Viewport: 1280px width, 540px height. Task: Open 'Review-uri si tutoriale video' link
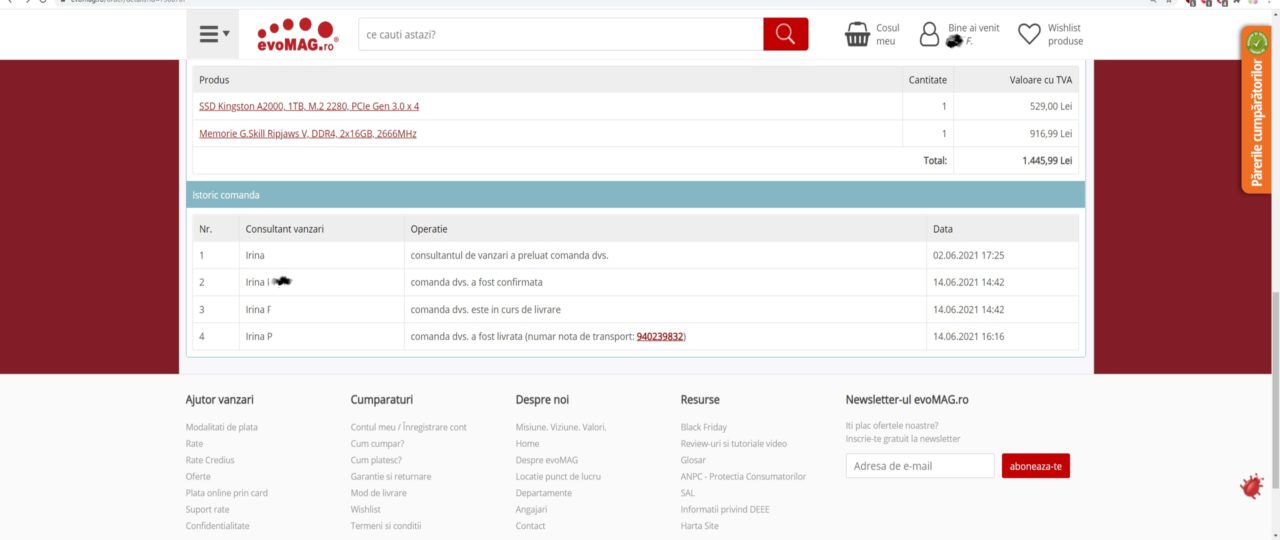coord(733,443)
